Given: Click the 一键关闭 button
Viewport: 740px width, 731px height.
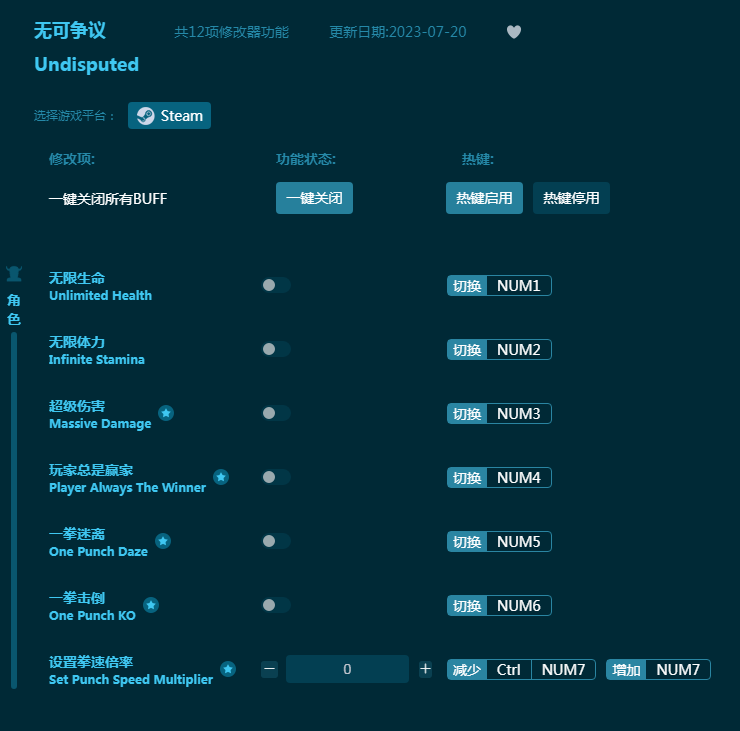Looking at the screenshot, I should [x=314, y=198].
